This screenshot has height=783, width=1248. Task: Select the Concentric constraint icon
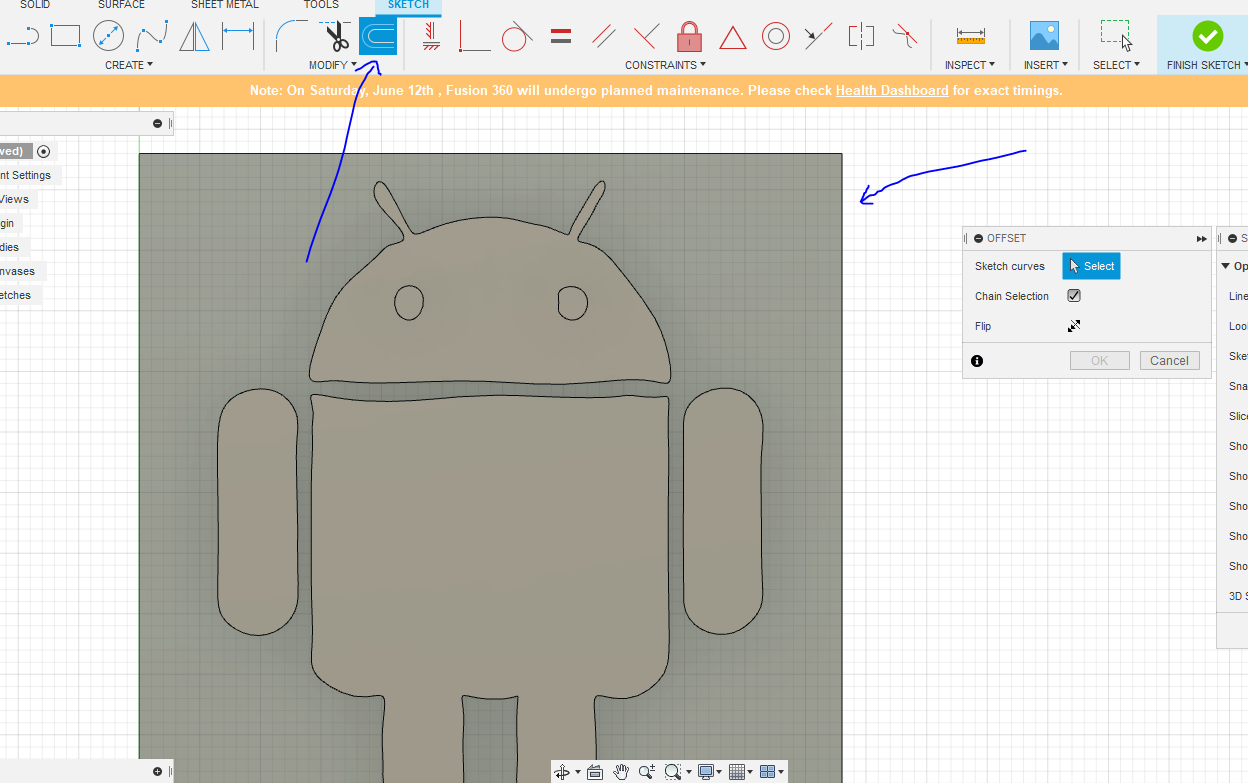pos(775,37)
